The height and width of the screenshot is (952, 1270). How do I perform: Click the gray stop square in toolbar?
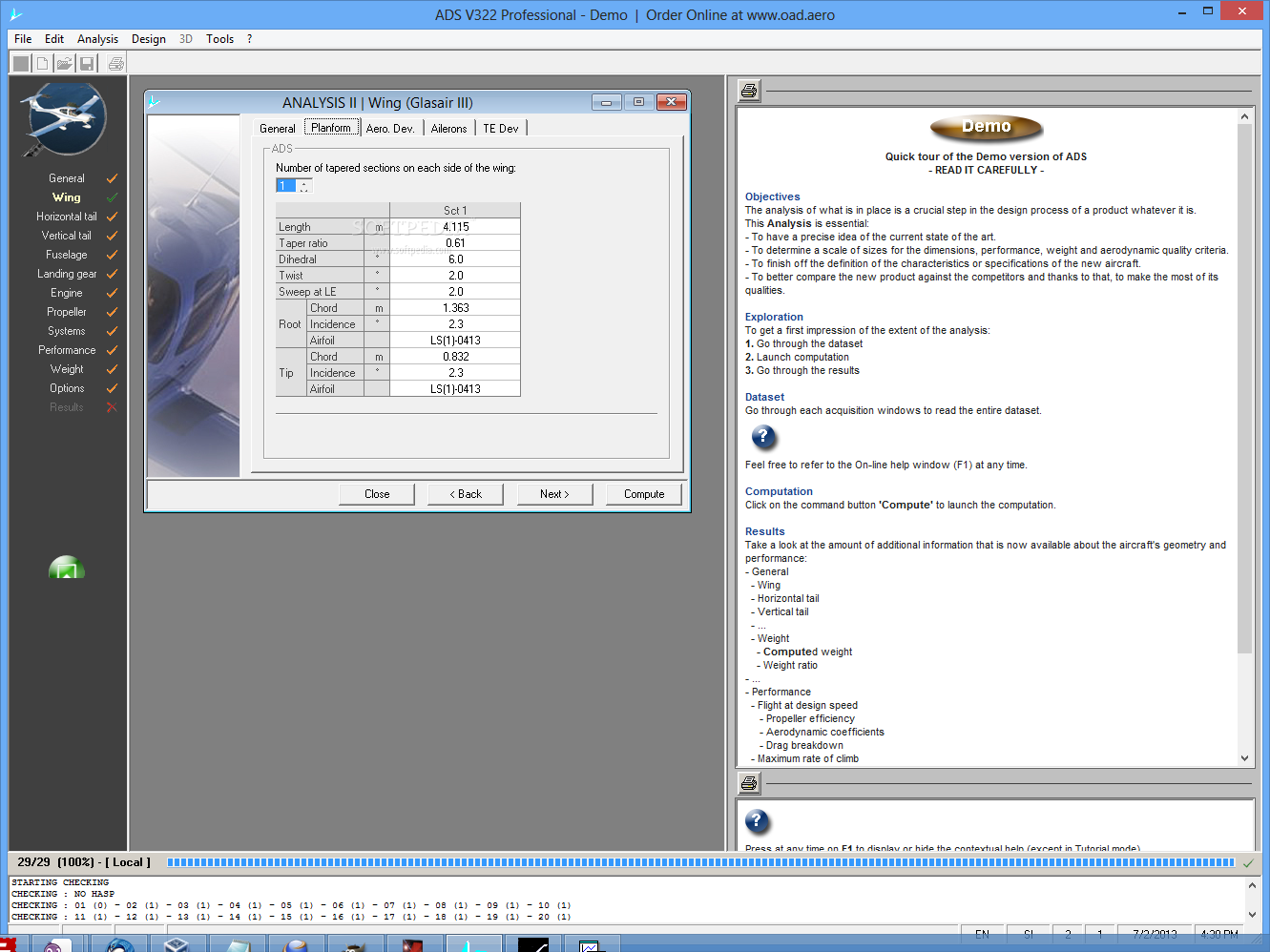[20, 64]
